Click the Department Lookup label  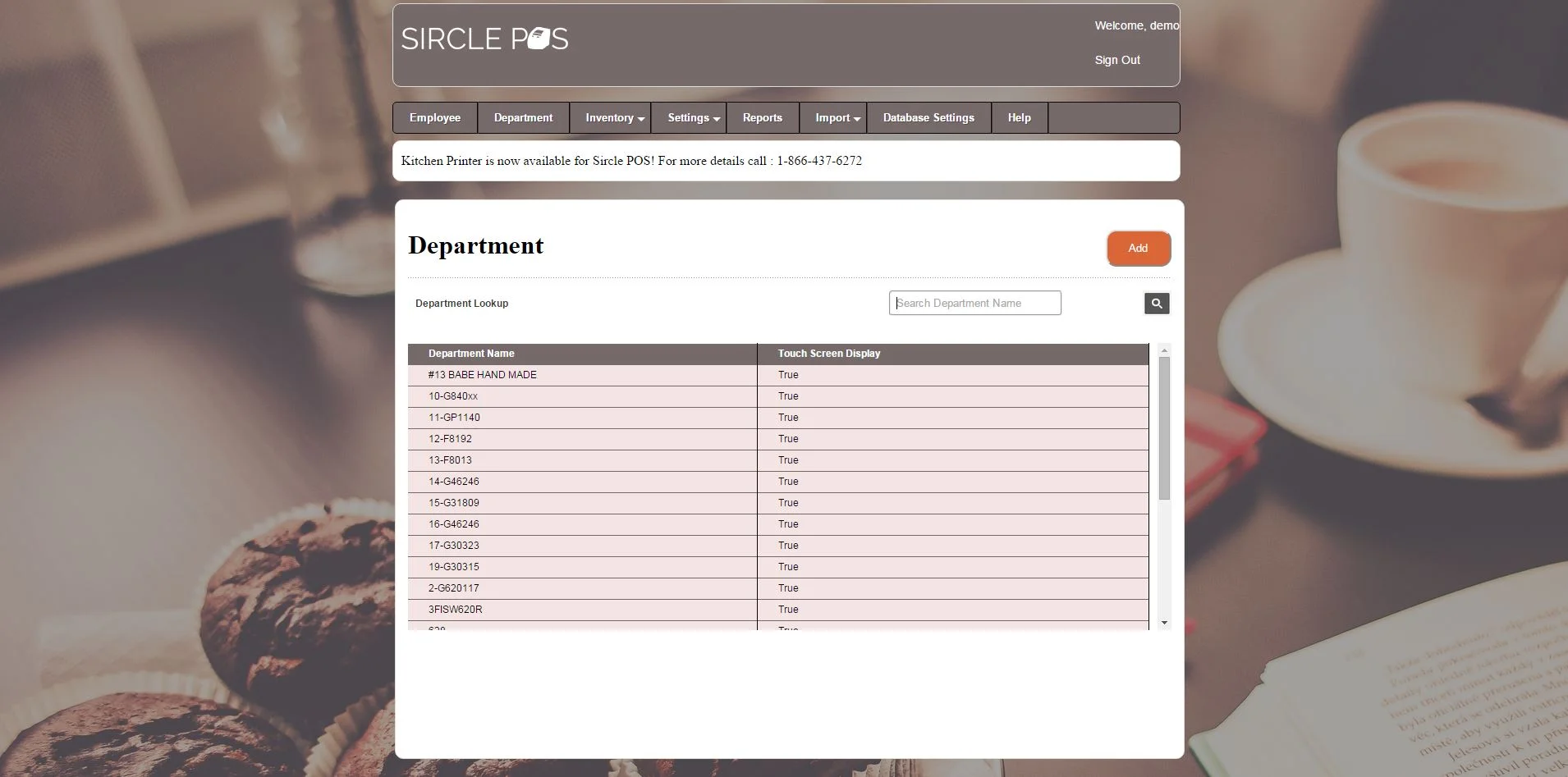click(461, 304)
